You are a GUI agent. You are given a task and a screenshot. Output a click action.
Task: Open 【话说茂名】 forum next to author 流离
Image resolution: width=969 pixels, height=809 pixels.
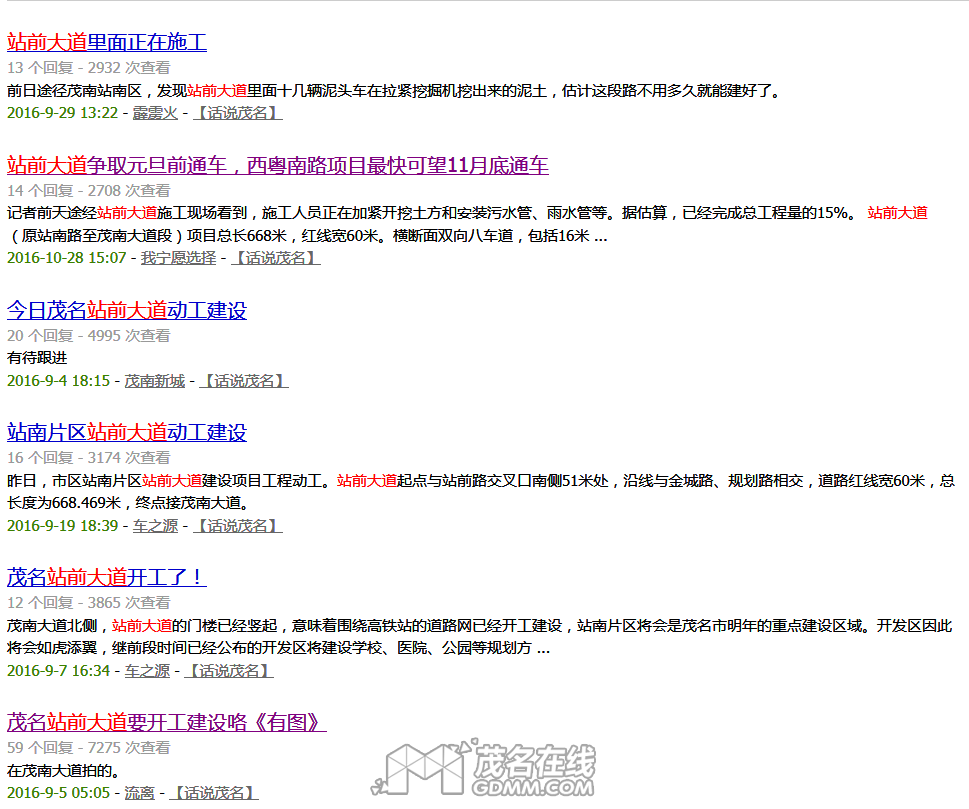click(x=214, y=793)
